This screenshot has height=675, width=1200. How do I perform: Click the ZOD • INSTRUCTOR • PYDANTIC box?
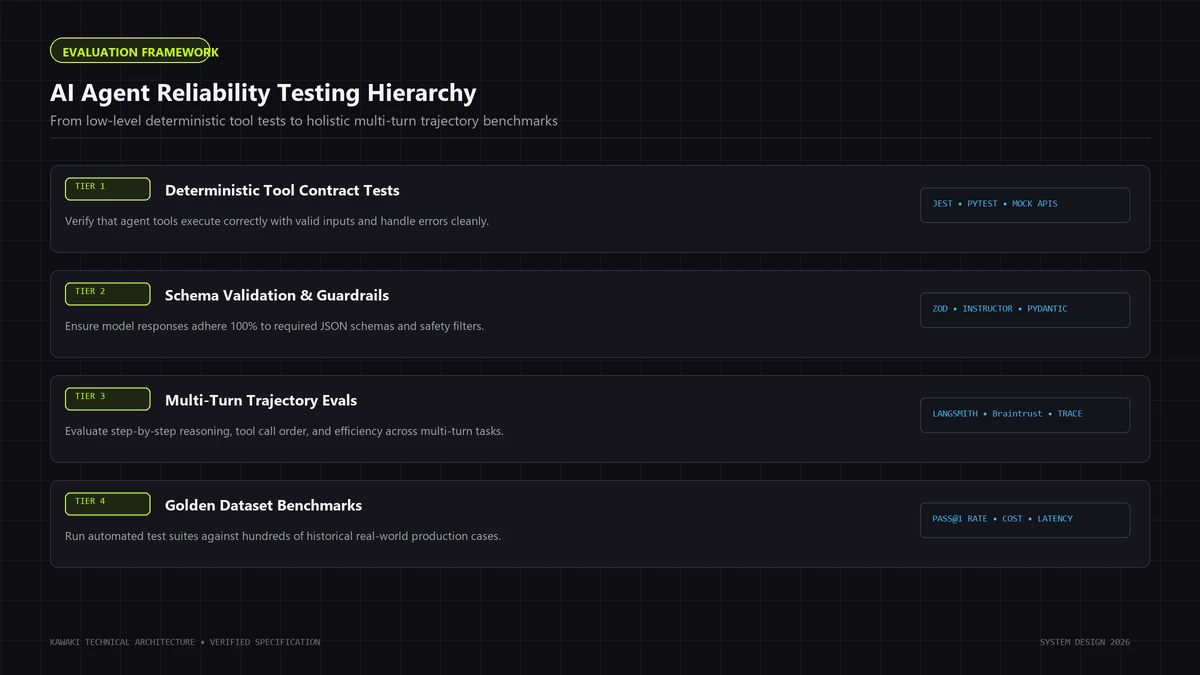pyautogui.click(x=1025, y=310)
